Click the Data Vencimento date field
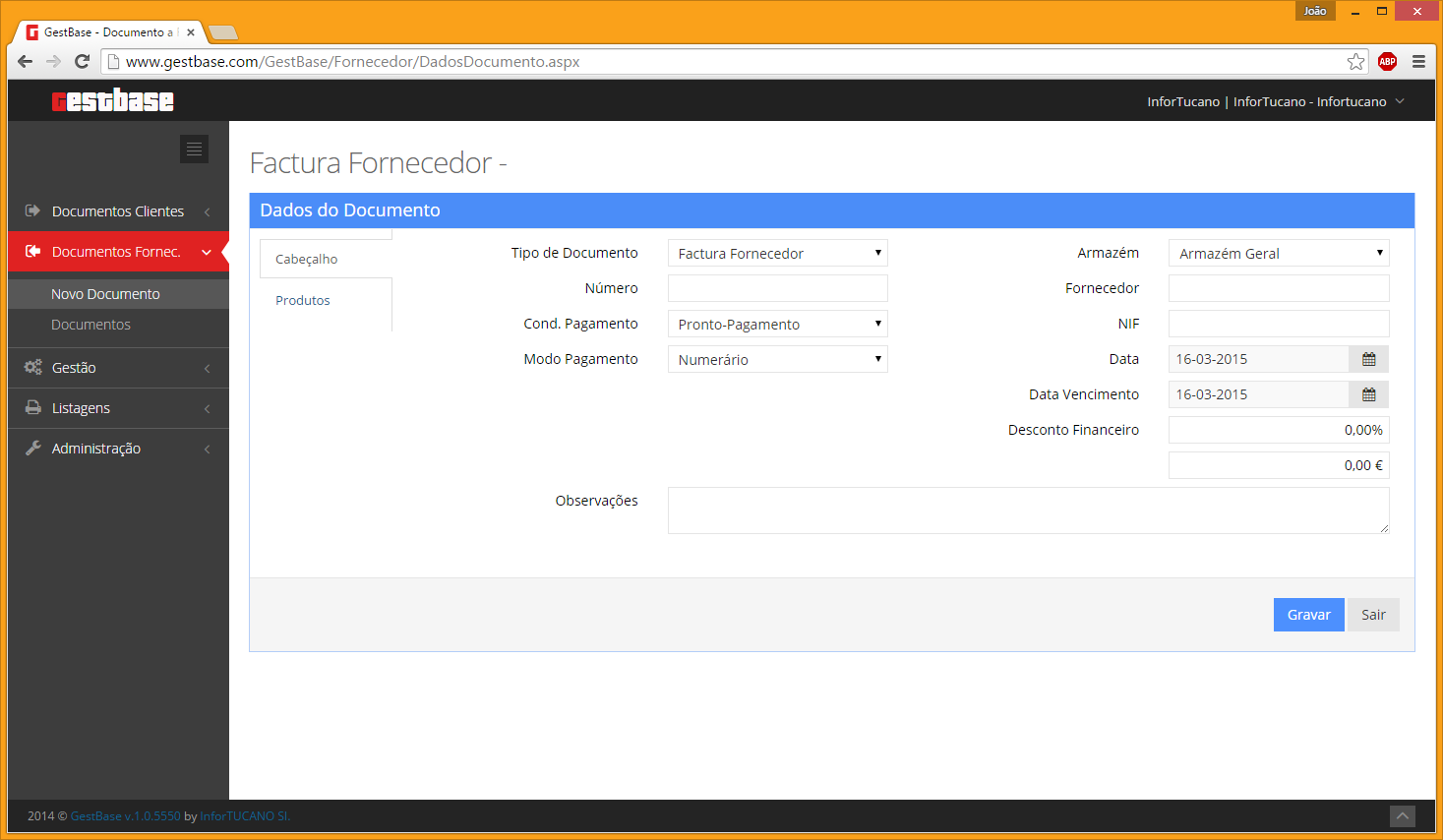1443x840 pixels. coord(1258,394)
